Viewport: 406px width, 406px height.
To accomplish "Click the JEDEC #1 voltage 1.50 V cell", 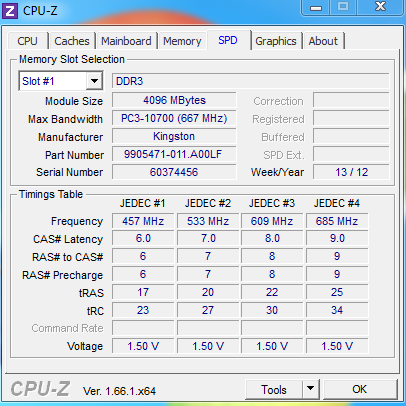I will [x=143, y=346].
